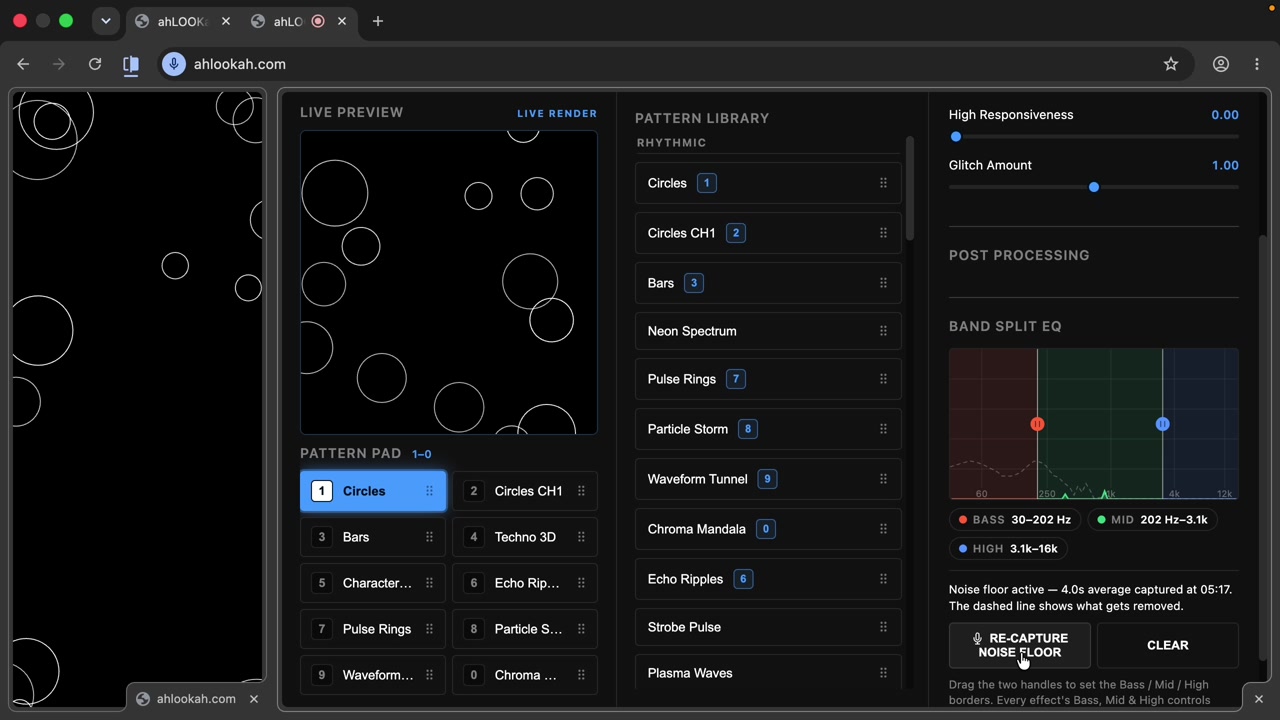Click the red bass/mid EQ border handle
This screenshot has height=720, width=1280.
coord(1037,424)
